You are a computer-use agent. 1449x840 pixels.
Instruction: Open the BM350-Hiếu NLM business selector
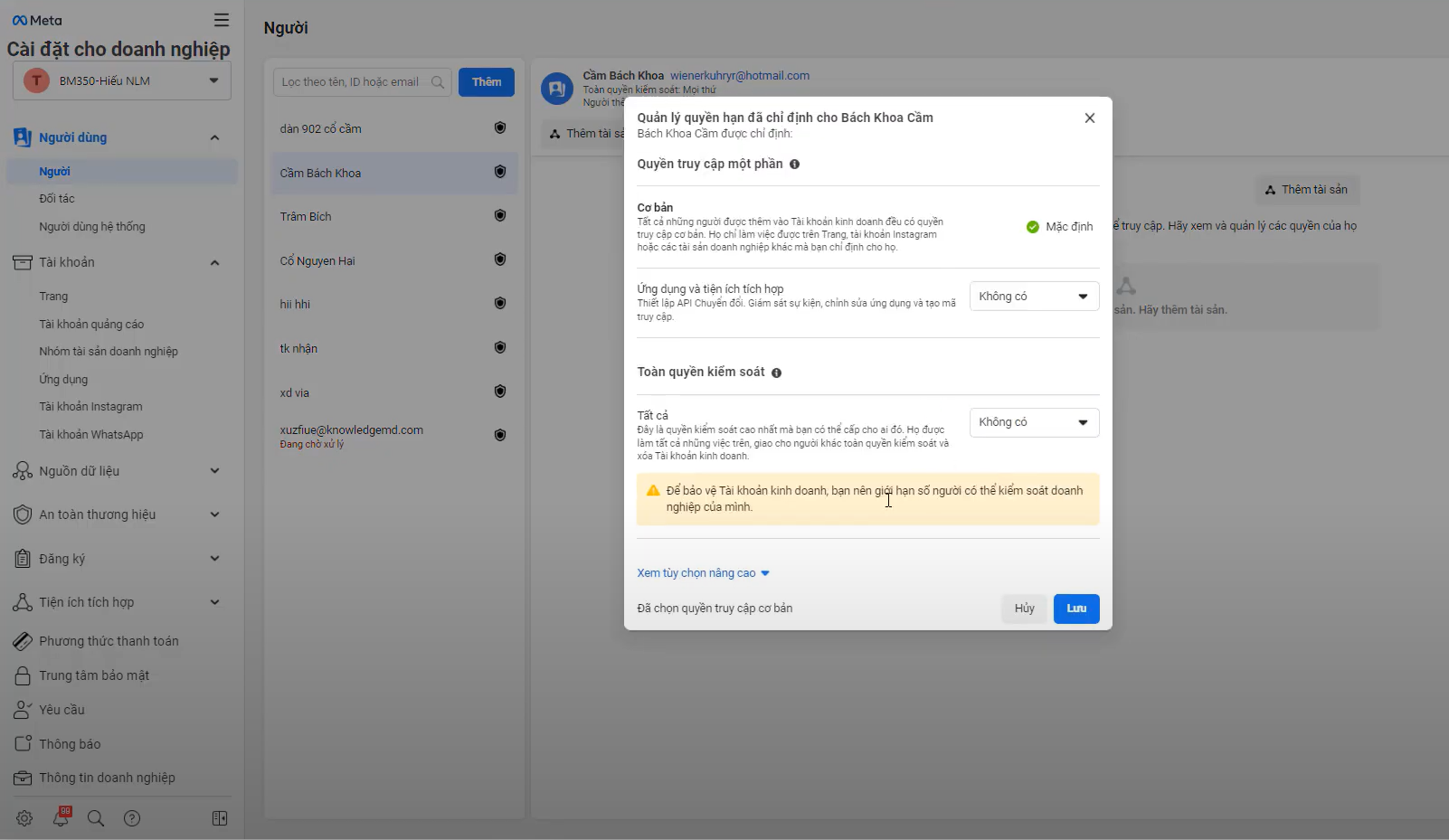122,81
